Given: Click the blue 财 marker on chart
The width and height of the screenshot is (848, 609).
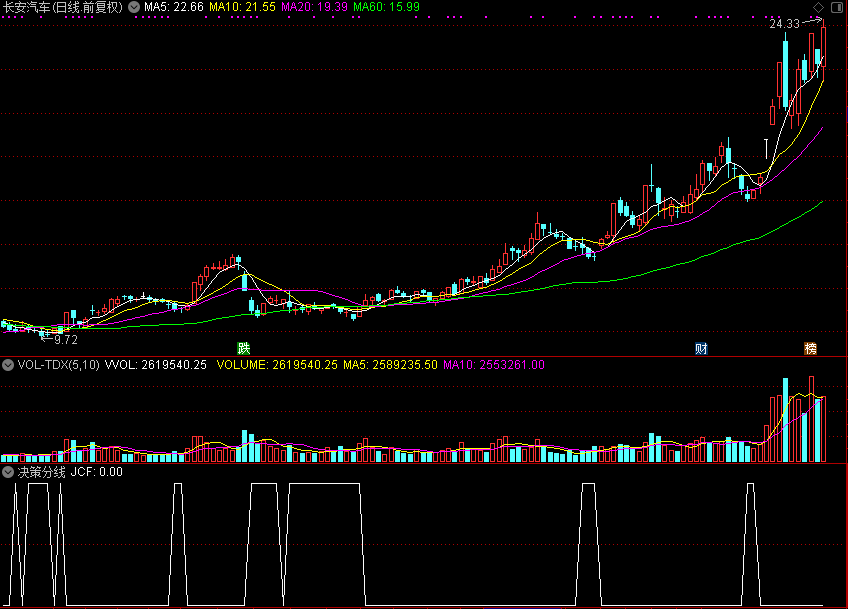Looking at the screenshot, I should [x=701, y=348].
